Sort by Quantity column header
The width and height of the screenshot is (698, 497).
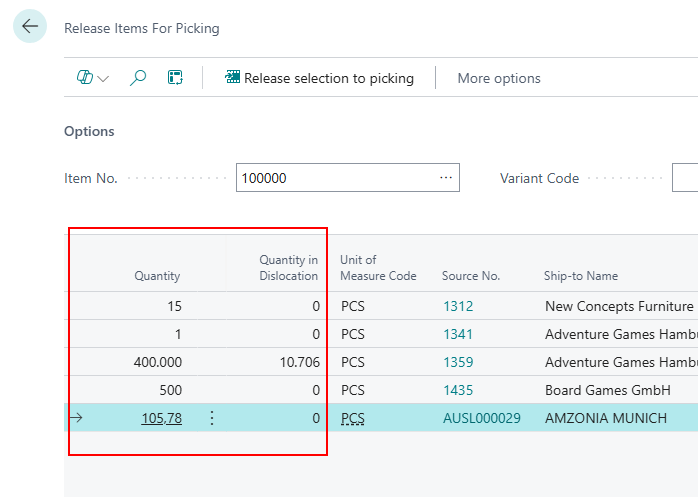click(157, 276)
